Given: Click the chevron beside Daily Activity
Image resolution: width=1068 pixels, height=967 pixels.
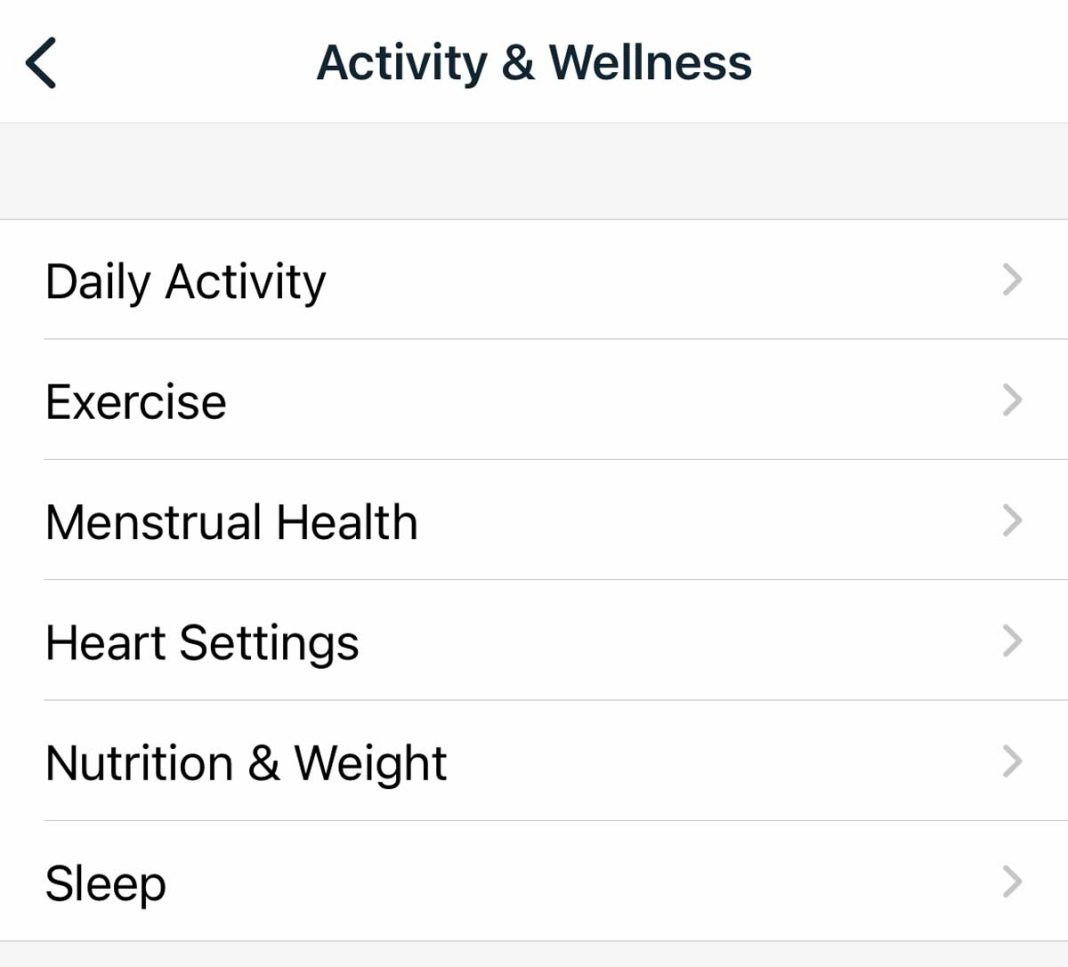Looking at the screenshot, I should [1012, 280].
